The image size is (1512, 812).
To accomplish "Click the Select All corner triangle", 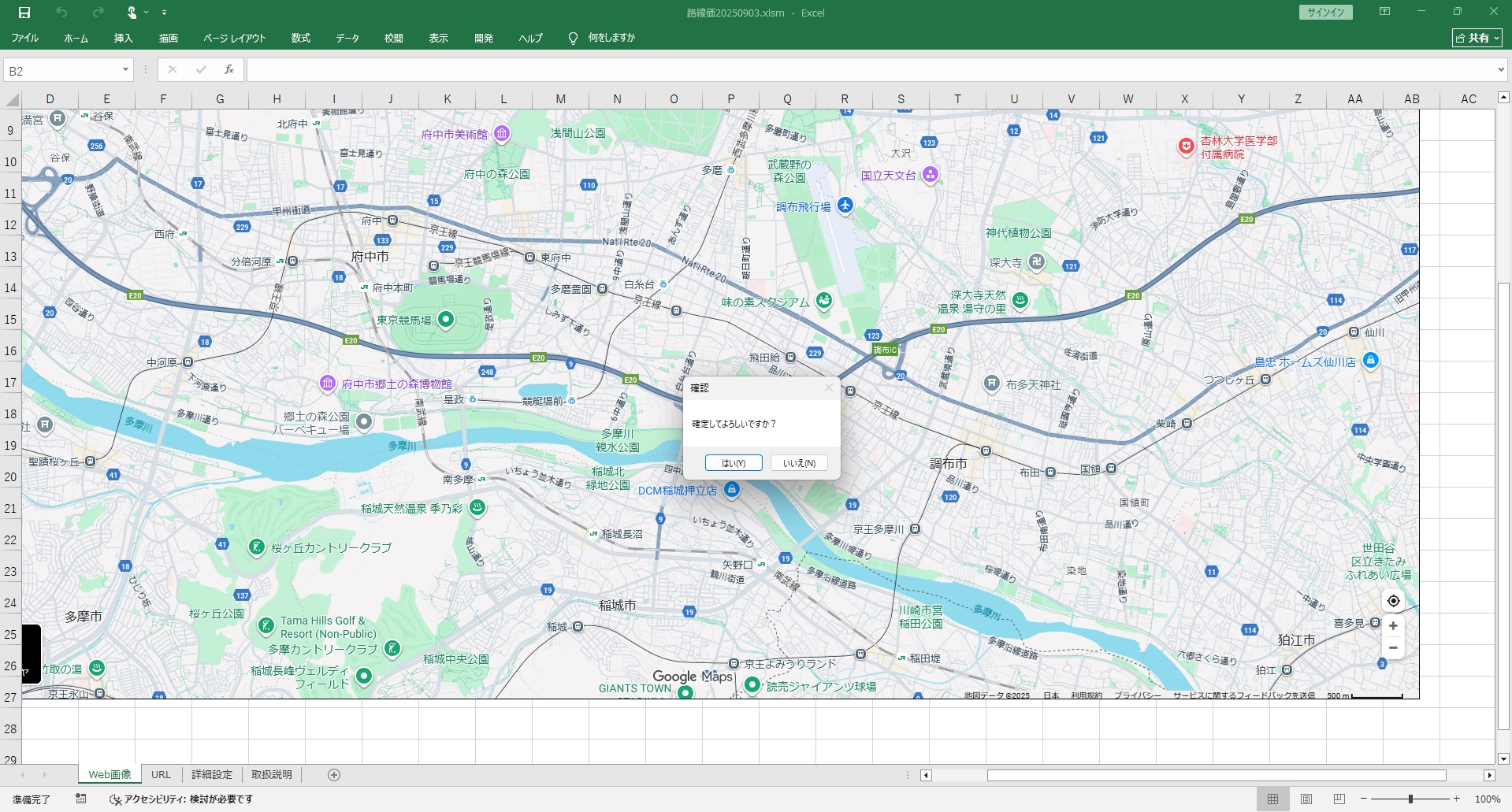I will 12,99.
